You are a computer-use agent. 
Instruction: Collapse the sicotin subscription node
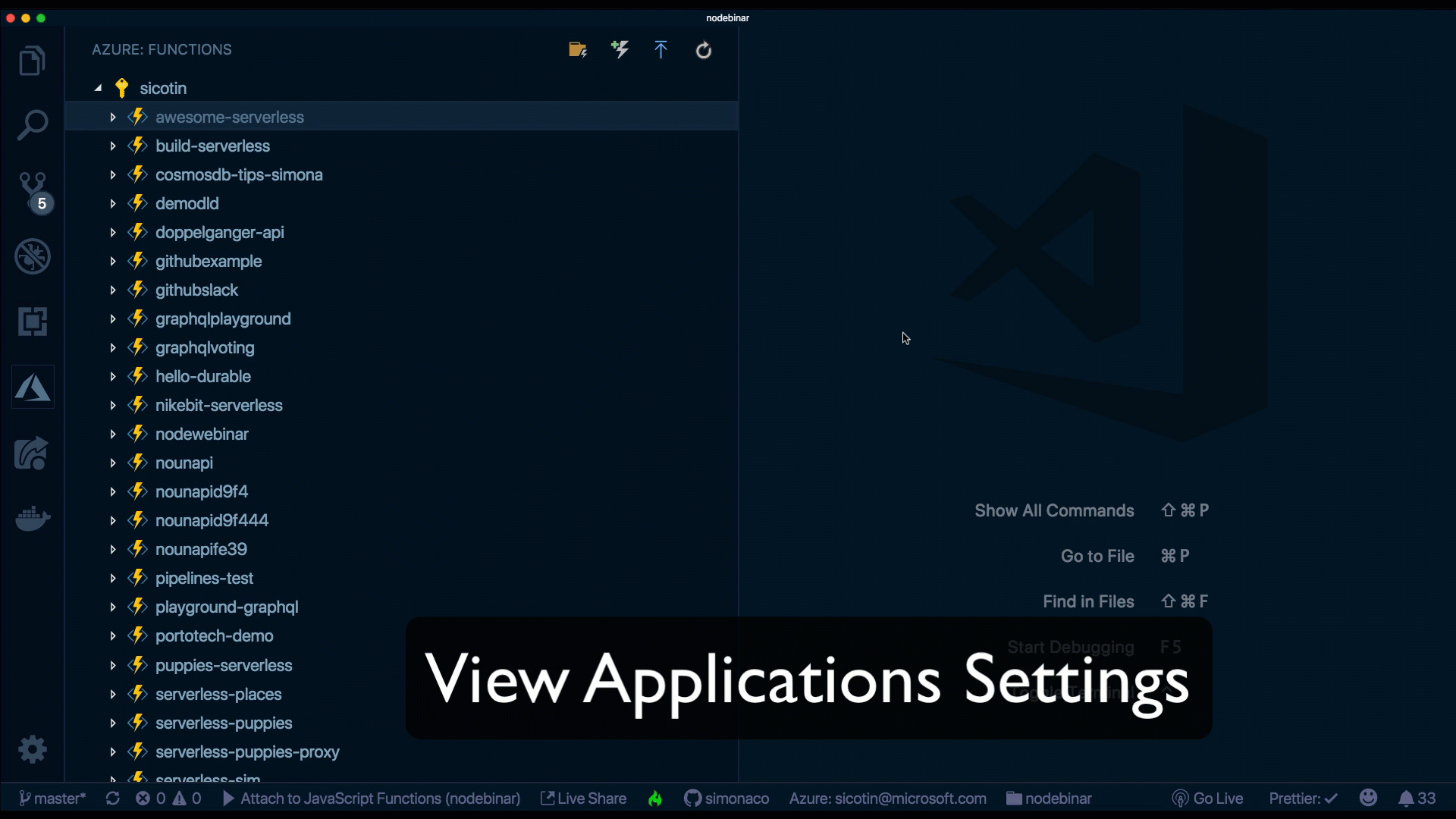point(98,88)
